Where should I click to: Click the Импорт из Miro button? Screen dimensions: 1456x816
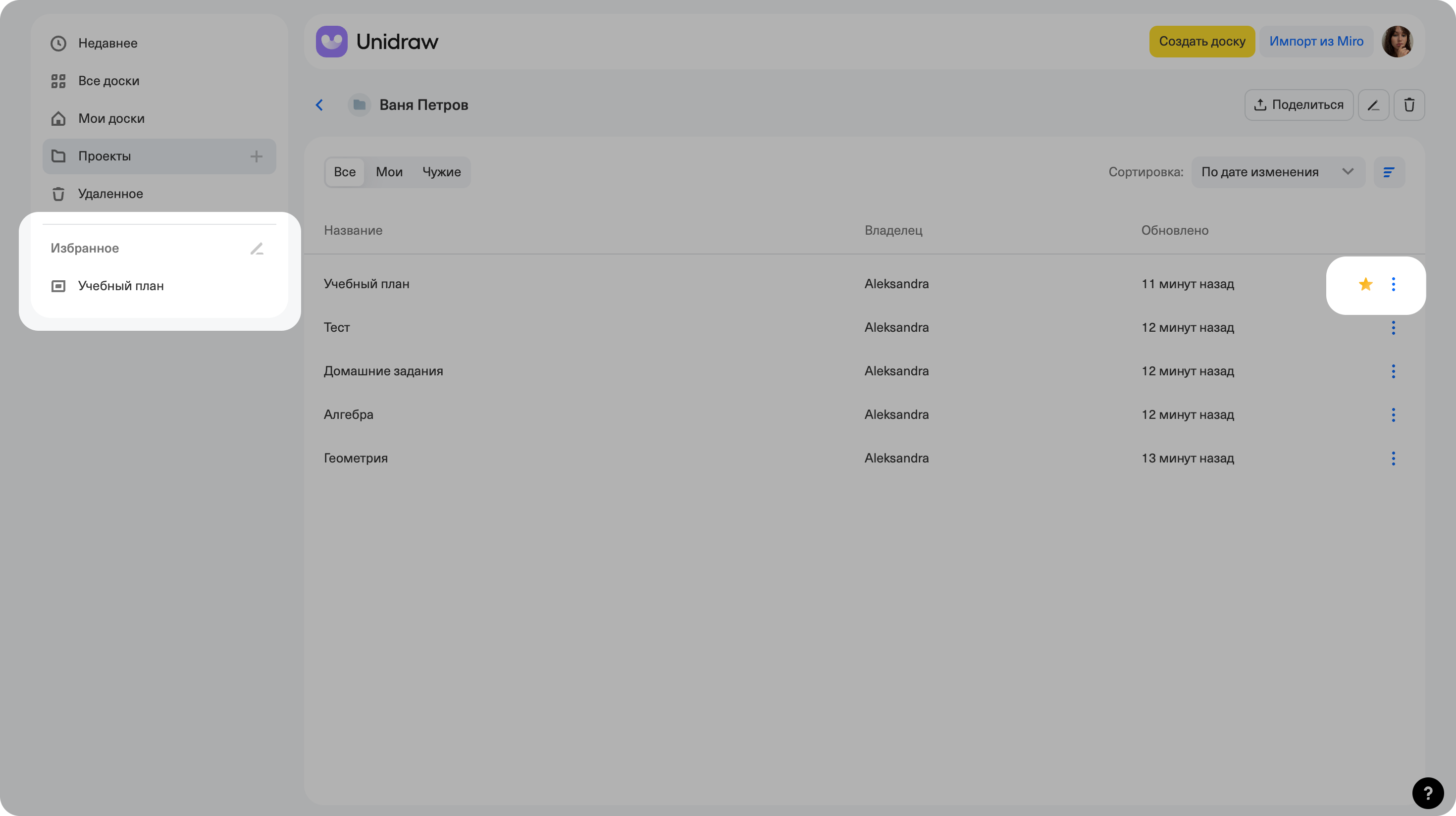[1316, 42]
